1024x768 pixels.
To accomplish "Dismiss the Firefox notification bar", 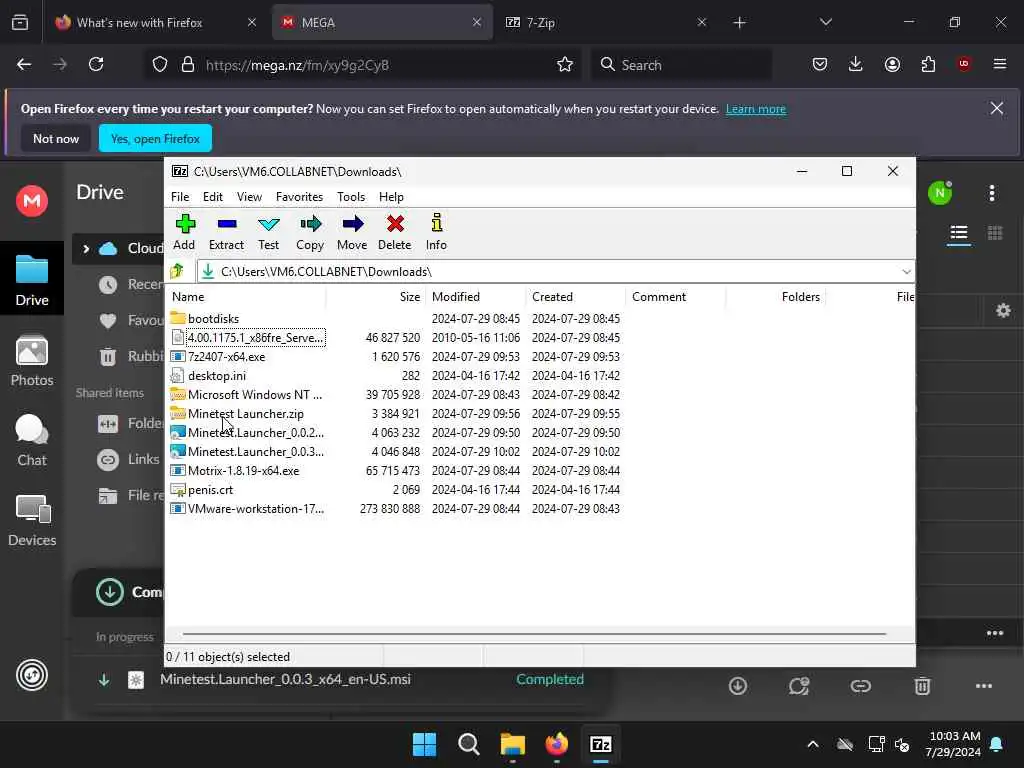I will click(996, 108).
